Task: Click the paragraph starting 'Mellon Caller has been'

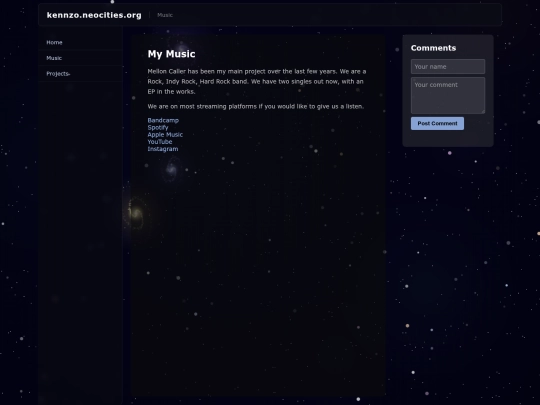Action: tap(257, 81)
